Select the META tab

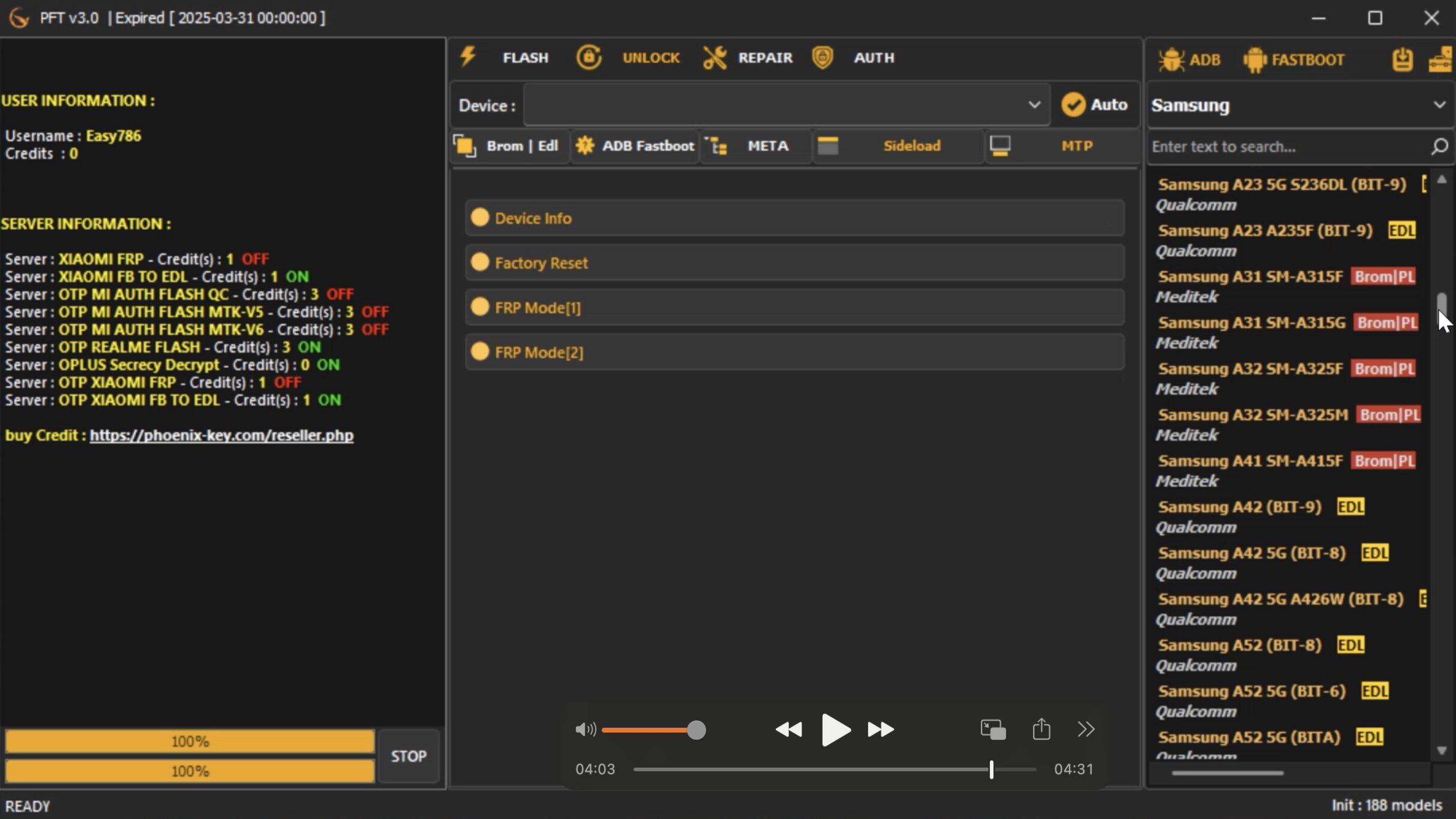click(768, 146)
